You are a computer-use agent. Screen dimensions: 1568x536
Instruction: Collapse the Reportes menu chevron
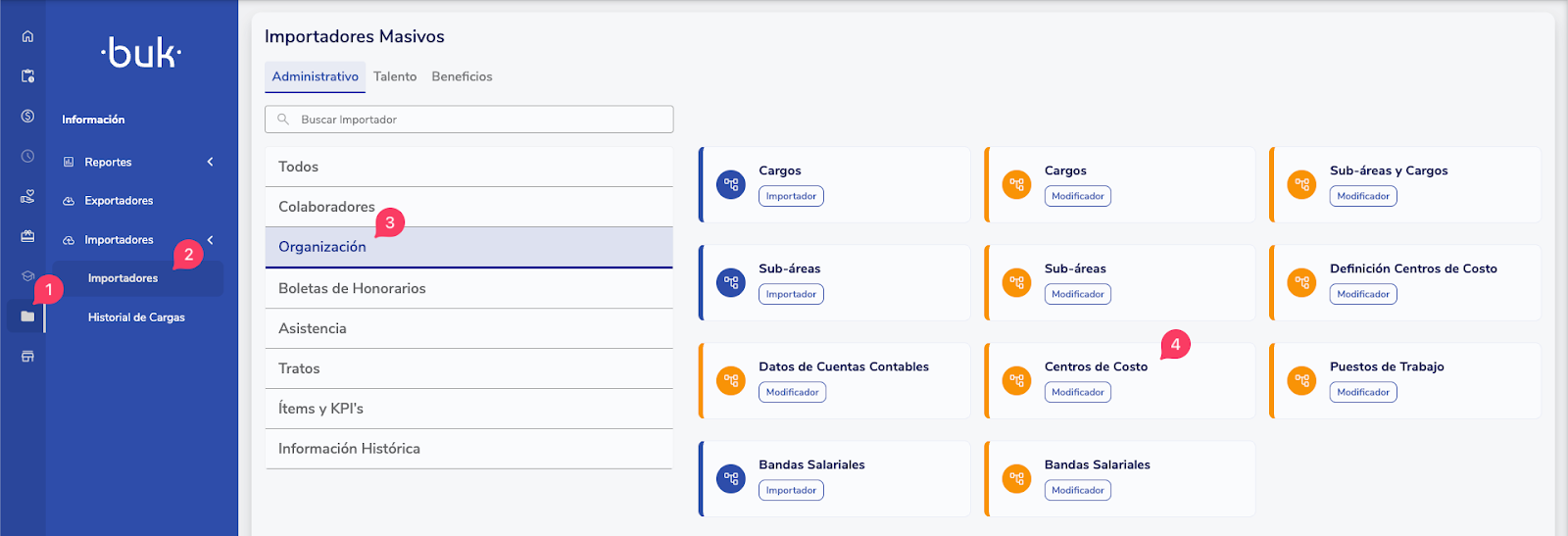click(210, 162)
